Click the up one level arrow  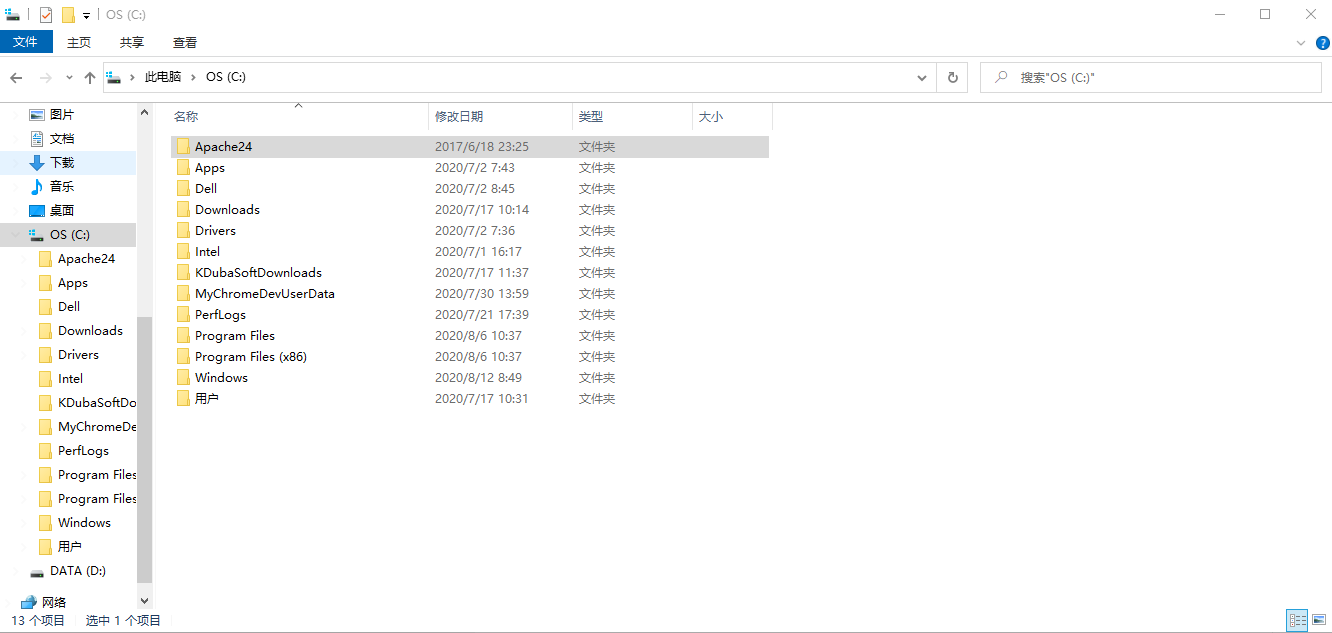click(x=89, y=77)
